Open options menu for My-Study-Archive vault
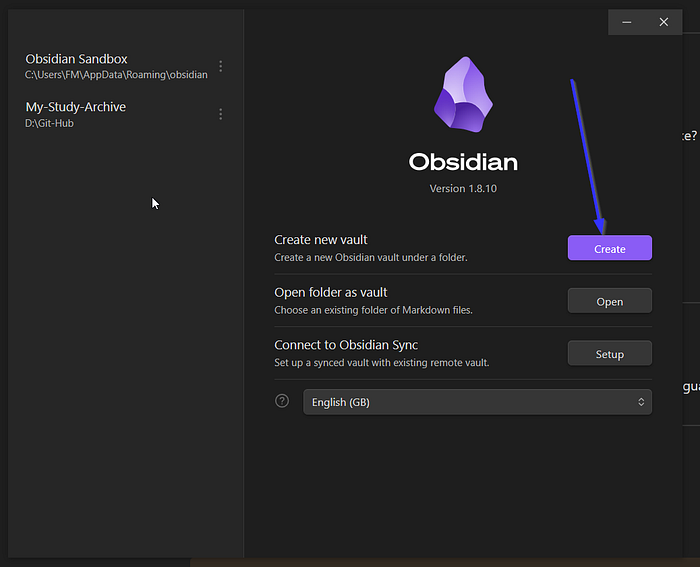700x567 pixels. [221, 114]
